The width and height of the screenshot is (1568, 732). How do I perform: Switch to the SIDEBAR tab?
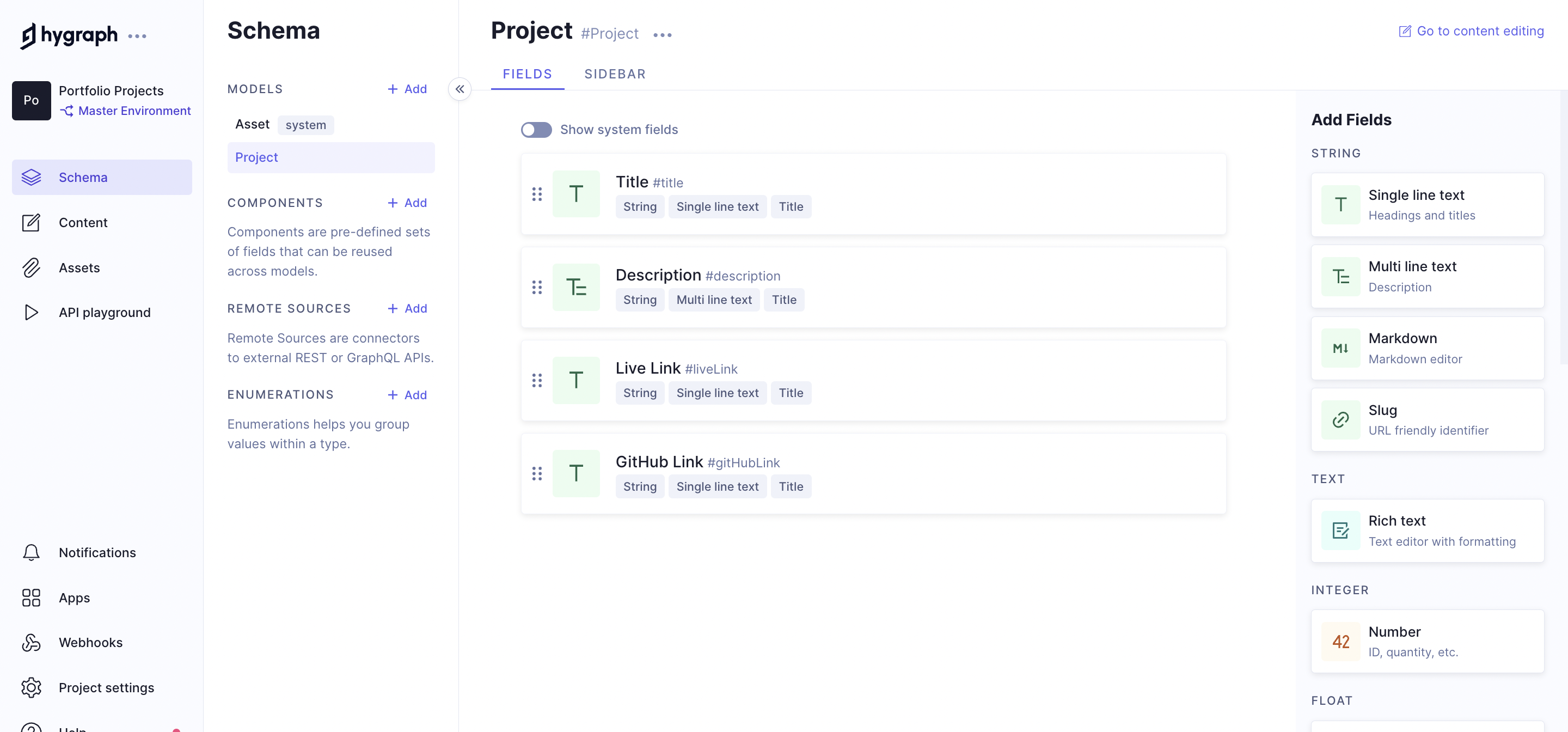click(615, 74)
